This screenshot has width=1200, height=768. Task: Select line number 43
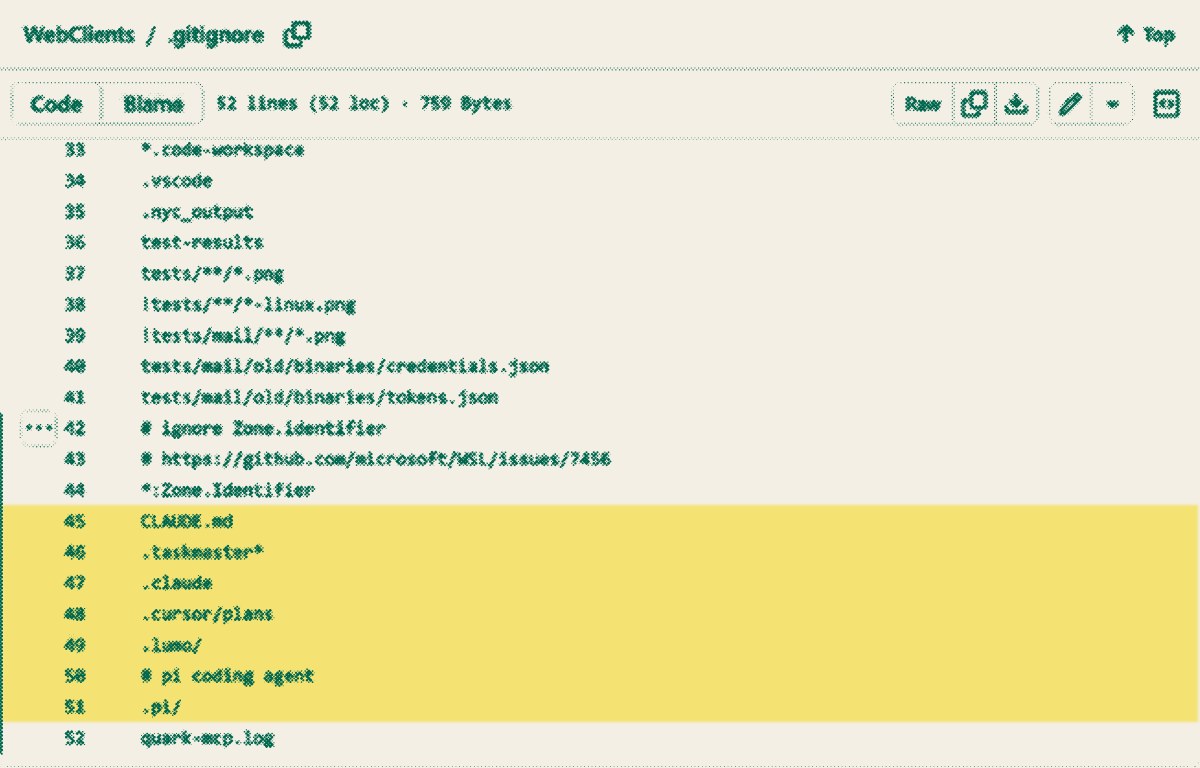tap(75, 459)
